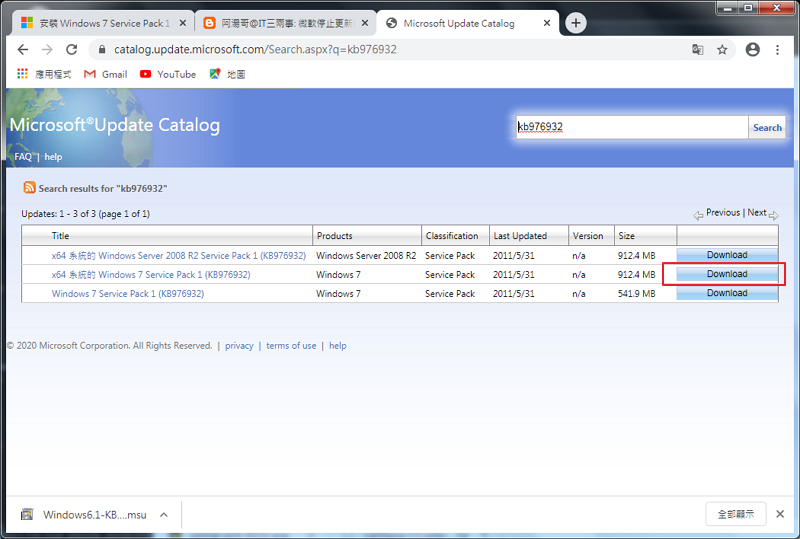Download the 912.4 MB Windows 7 update
The width and height of the screenshot is (800, 539).
(x=727, y=274)
